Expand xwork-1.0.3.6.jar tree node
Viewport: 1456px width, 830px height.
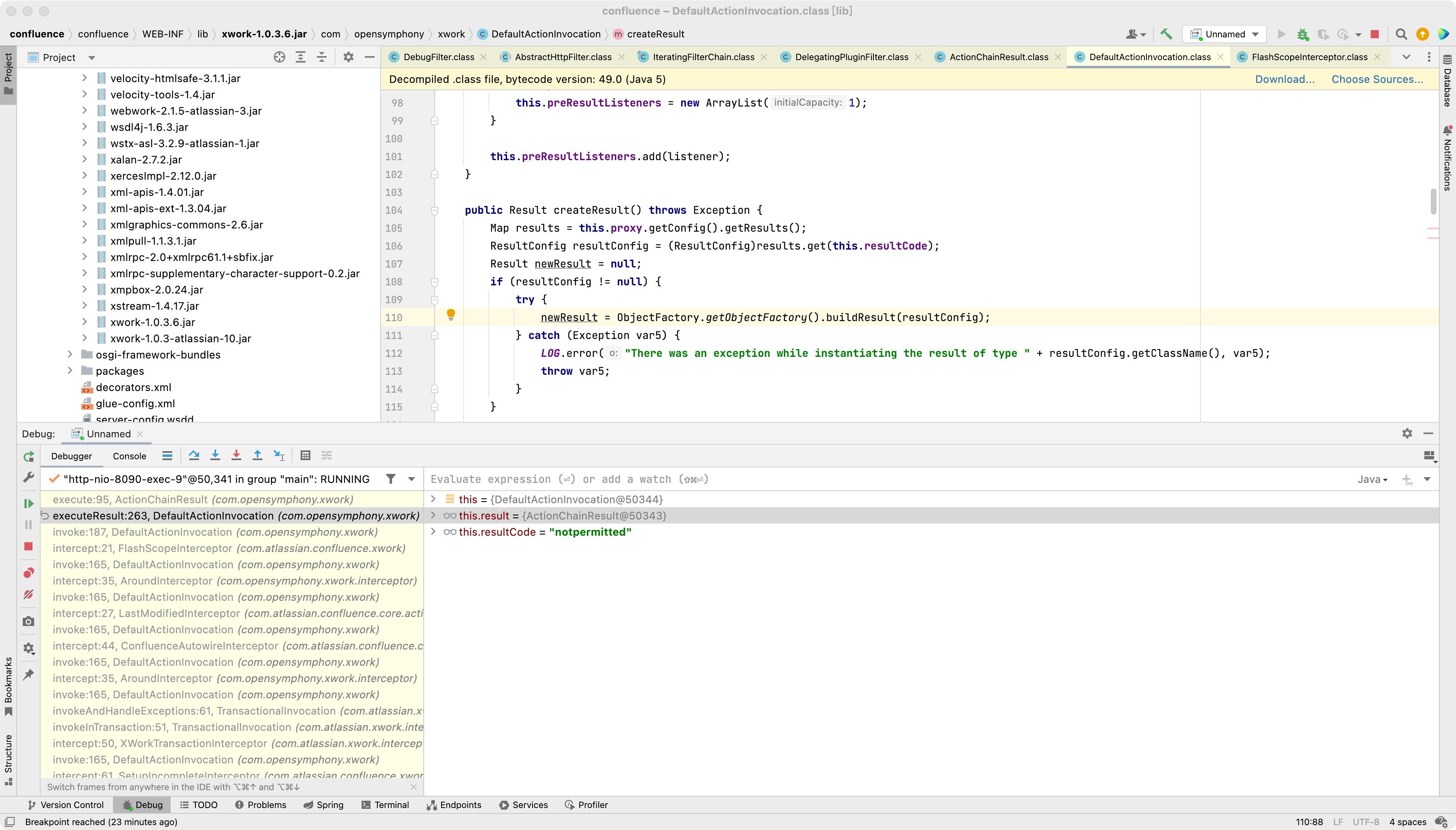coord(84,322)
